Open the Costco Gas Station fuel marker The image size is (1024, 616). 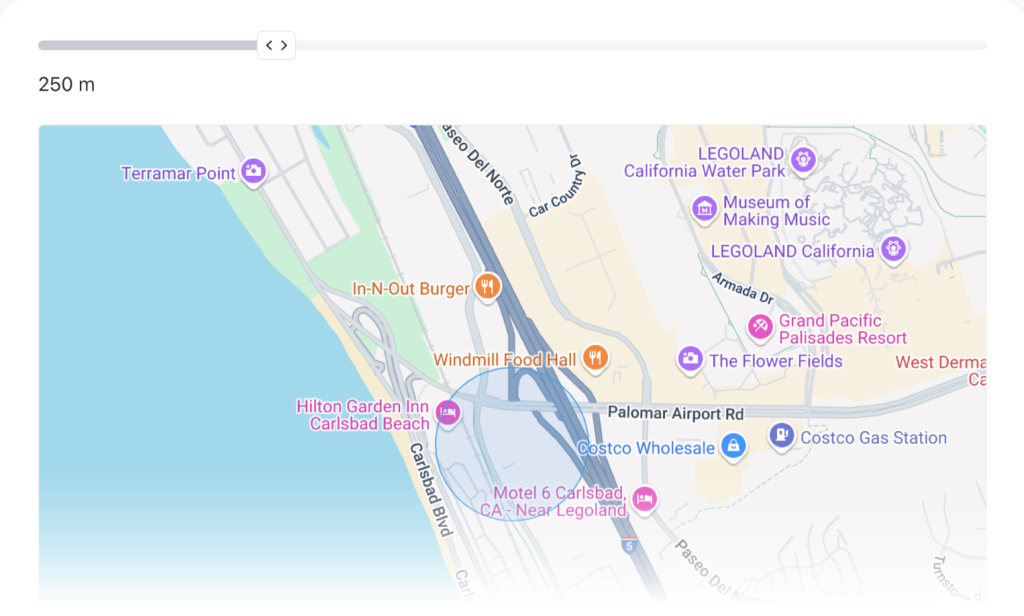point(781,436)
